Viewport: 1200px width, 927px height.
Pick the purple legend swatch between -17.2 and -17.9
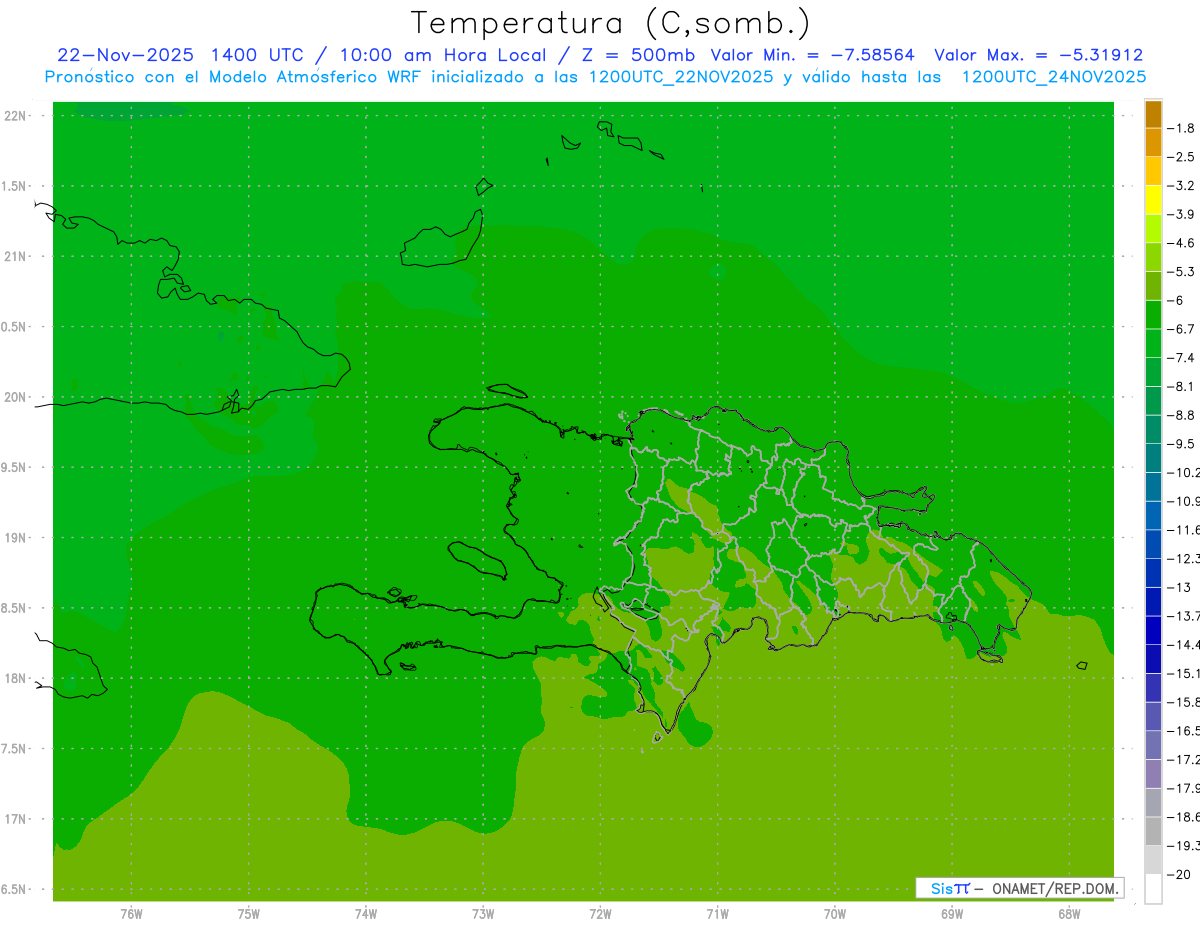point(1153,773)
